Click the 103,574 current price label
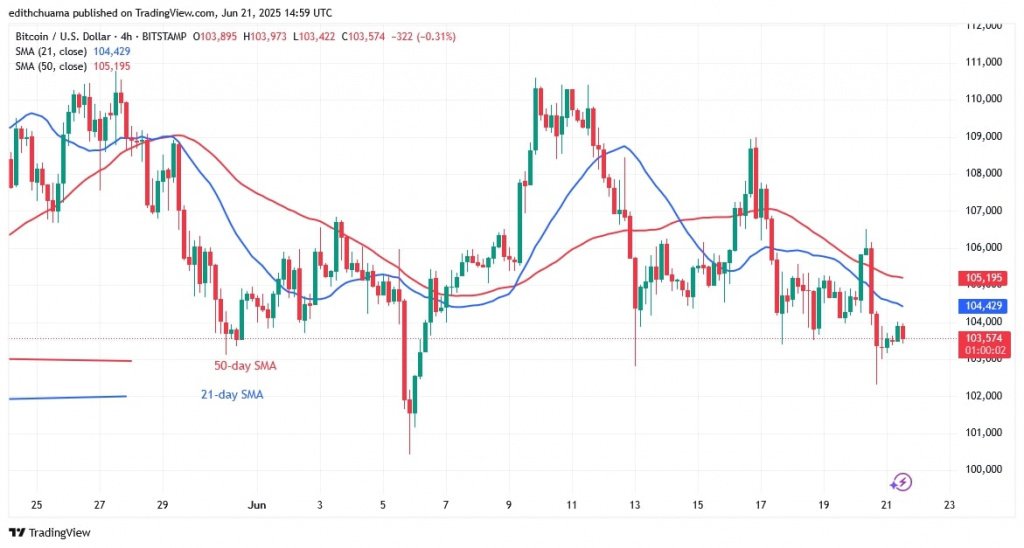The width and height of the screenshot is (1024, 548). click(984, 338)
